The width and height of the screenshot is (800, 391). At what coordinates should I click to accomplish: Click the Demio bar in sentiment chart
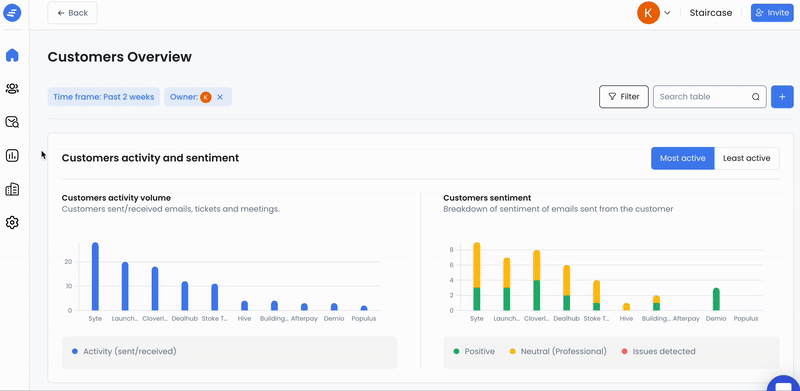[716, 299]
